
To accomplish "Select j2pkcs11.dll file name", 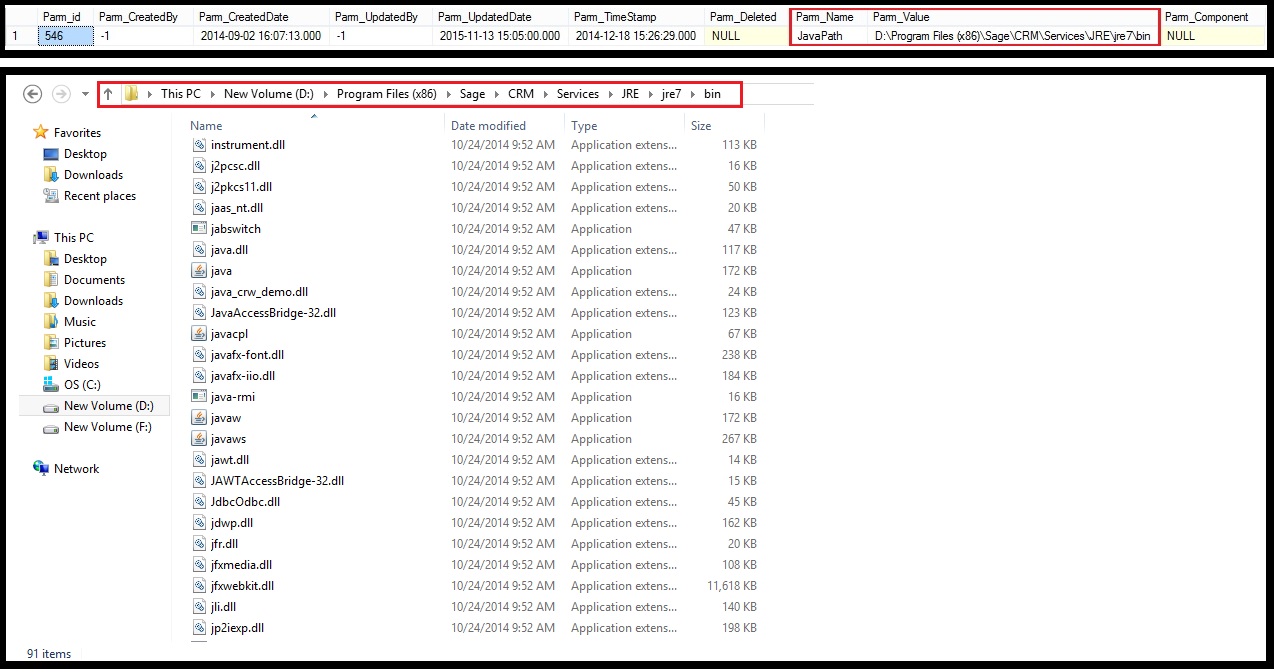I will [x=241, y=187].
